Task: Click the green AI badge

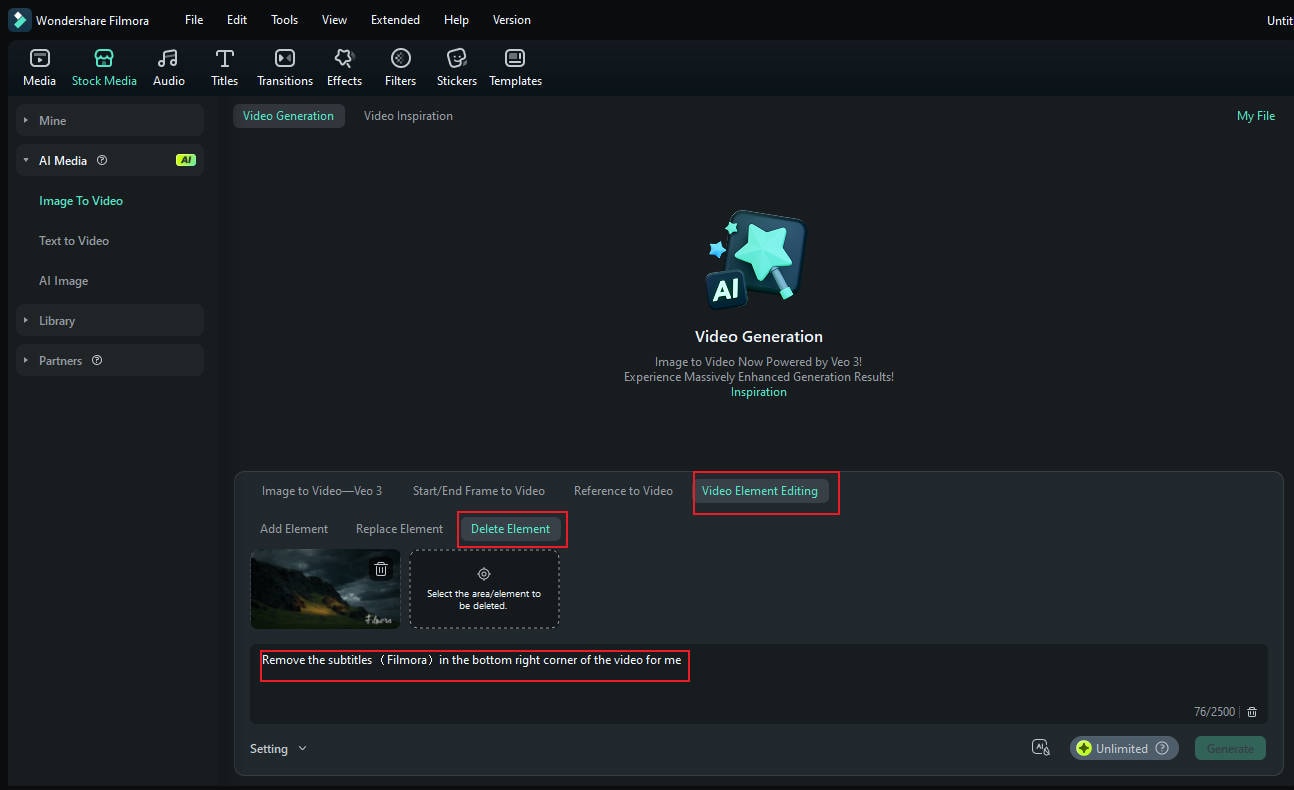Action: tap(186, 160)
